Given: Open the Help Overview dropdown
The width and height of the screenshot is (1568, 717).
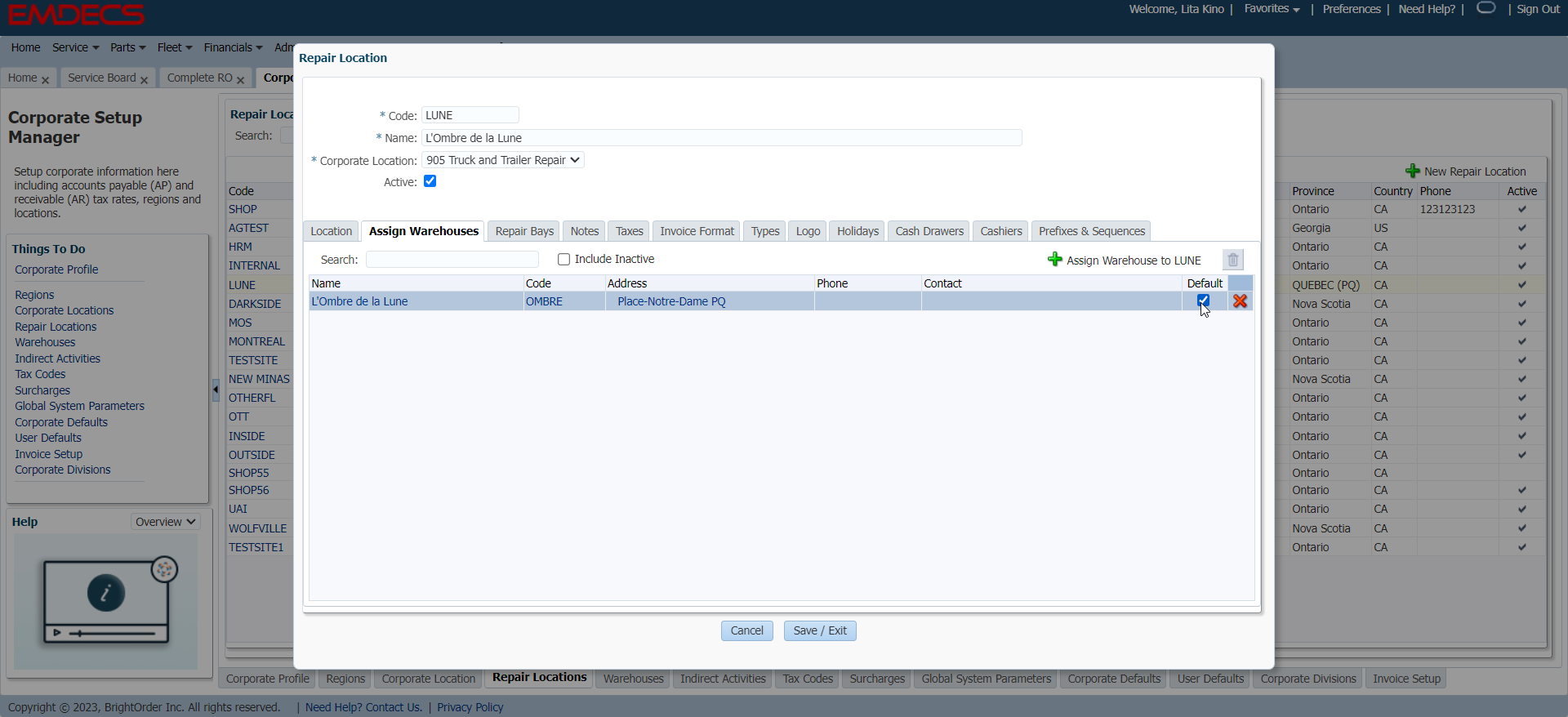Looking at the screenshot, I should 165,522.
